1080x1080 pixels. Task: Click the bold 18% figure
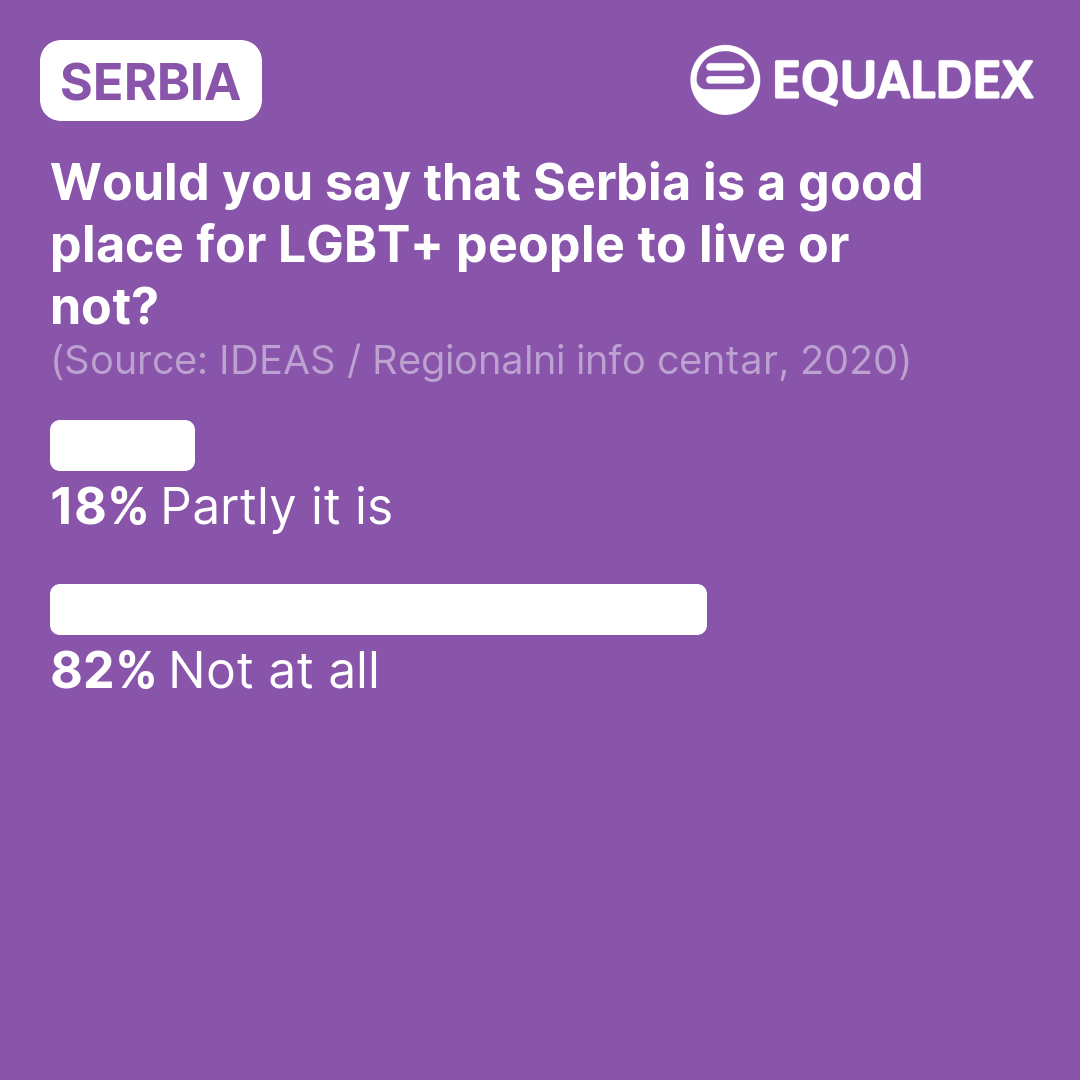(x=98, y=507)
